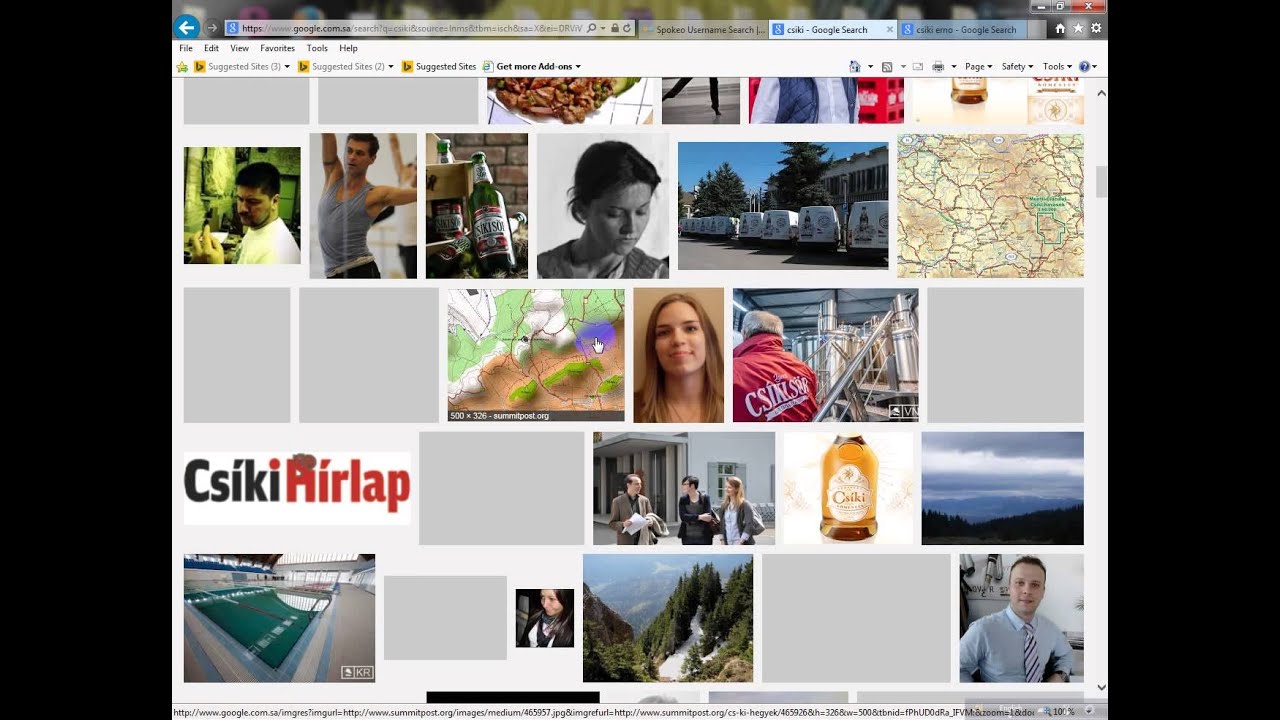This screenshot has width=1280, height=720.
Task: Open the smiling long-haired woman thumbnail
Action: (678, 355)
